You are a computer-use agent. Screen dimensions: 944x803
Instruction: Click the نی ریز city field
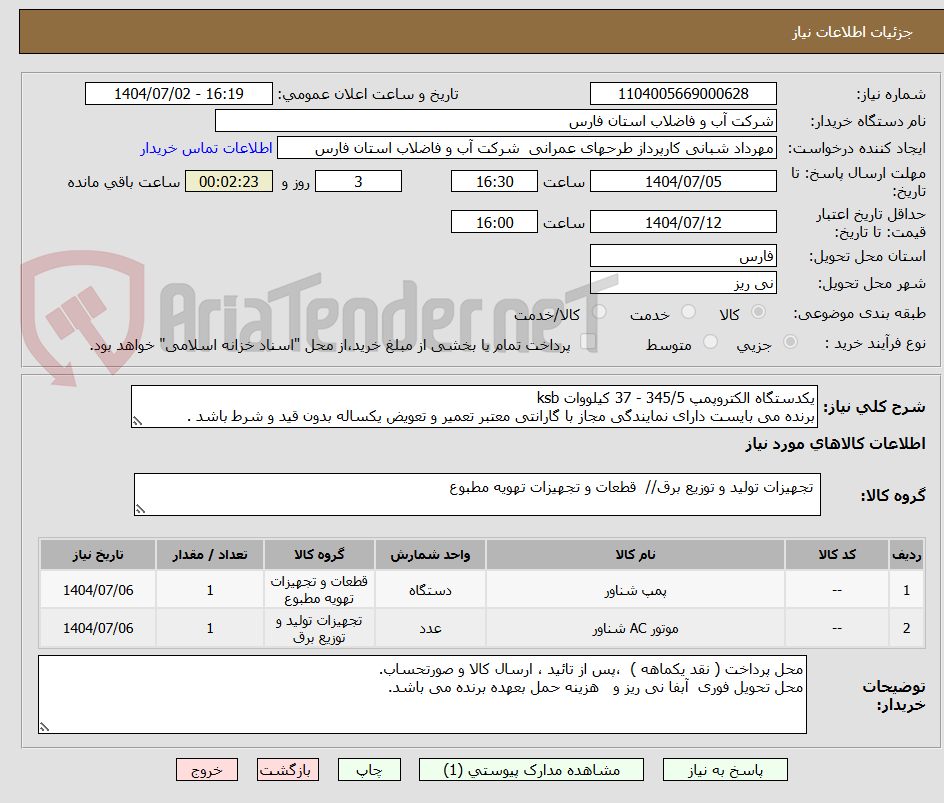[683, 283]
